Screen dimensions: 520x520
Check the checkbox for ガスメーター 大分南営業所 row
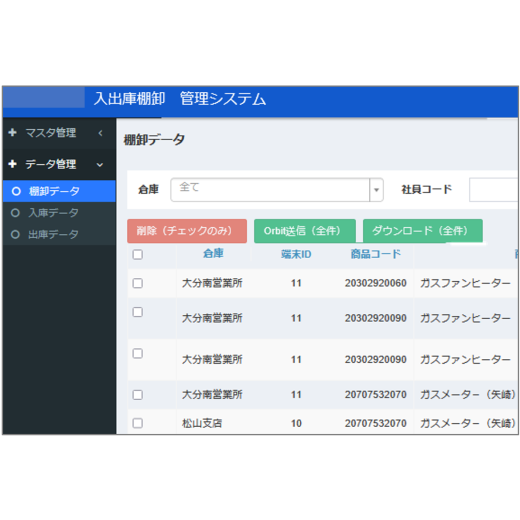pos(138,395)
